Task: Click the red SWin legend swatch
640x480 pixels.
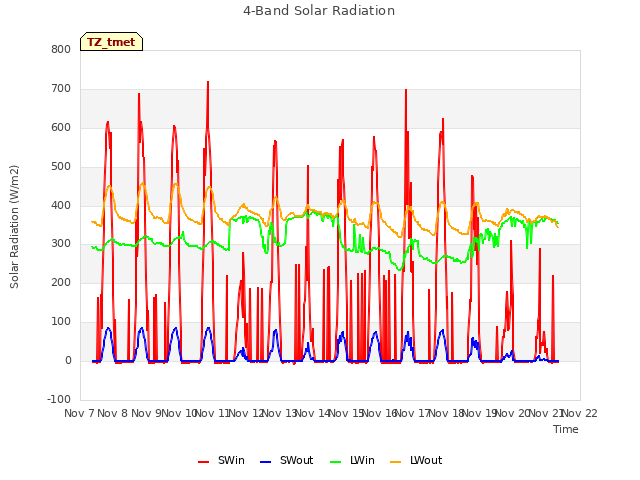Action: coord(203,462)
